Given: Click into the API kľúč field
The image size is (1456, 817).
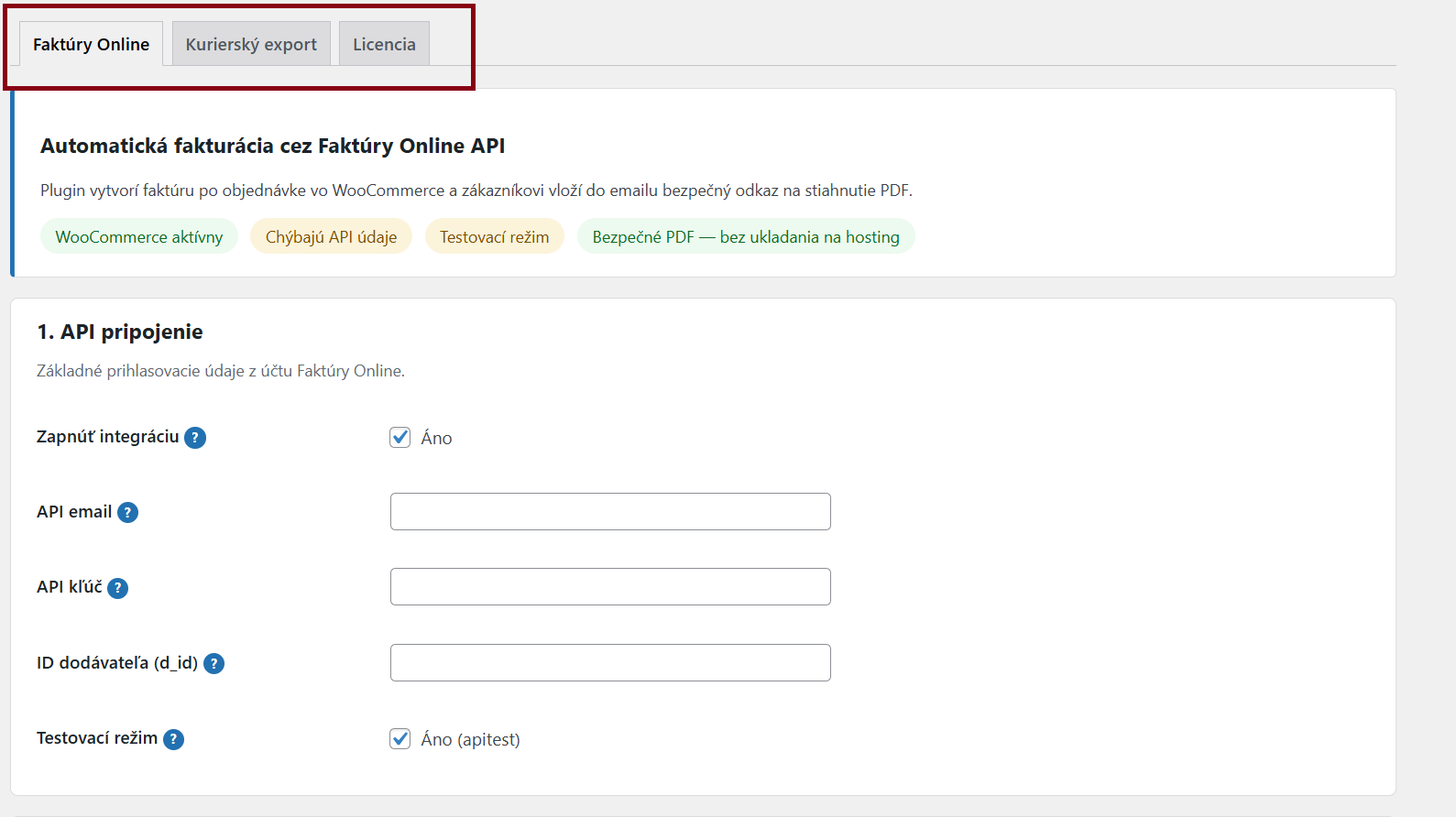Looking at the screenshot, I should pyautogui.click(x=610, y=586).
